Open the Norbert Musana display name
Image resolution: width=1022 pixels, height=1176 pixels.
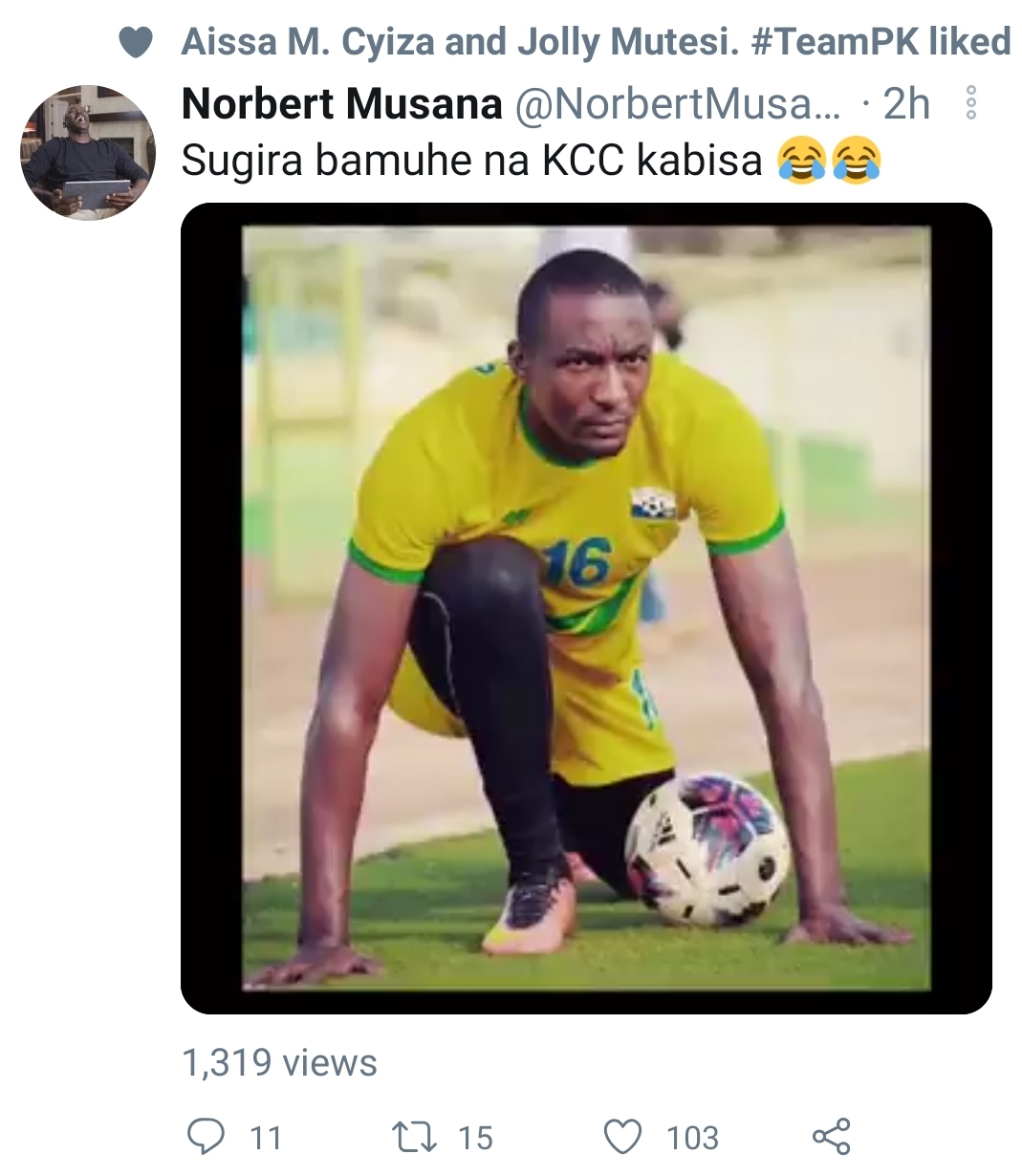pos(341,103)
